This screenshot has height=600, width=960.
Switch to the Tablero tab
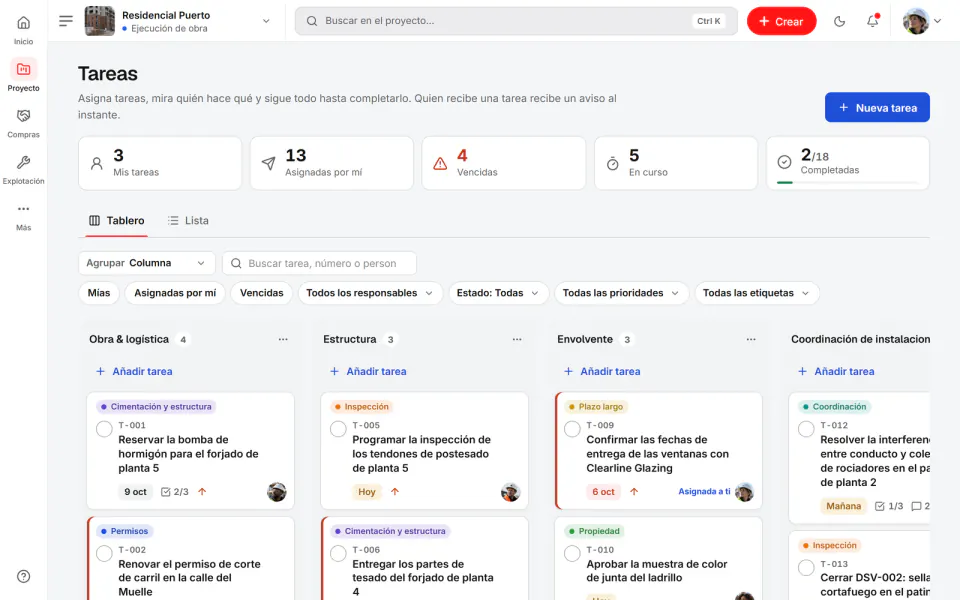(x=117, y=220)
